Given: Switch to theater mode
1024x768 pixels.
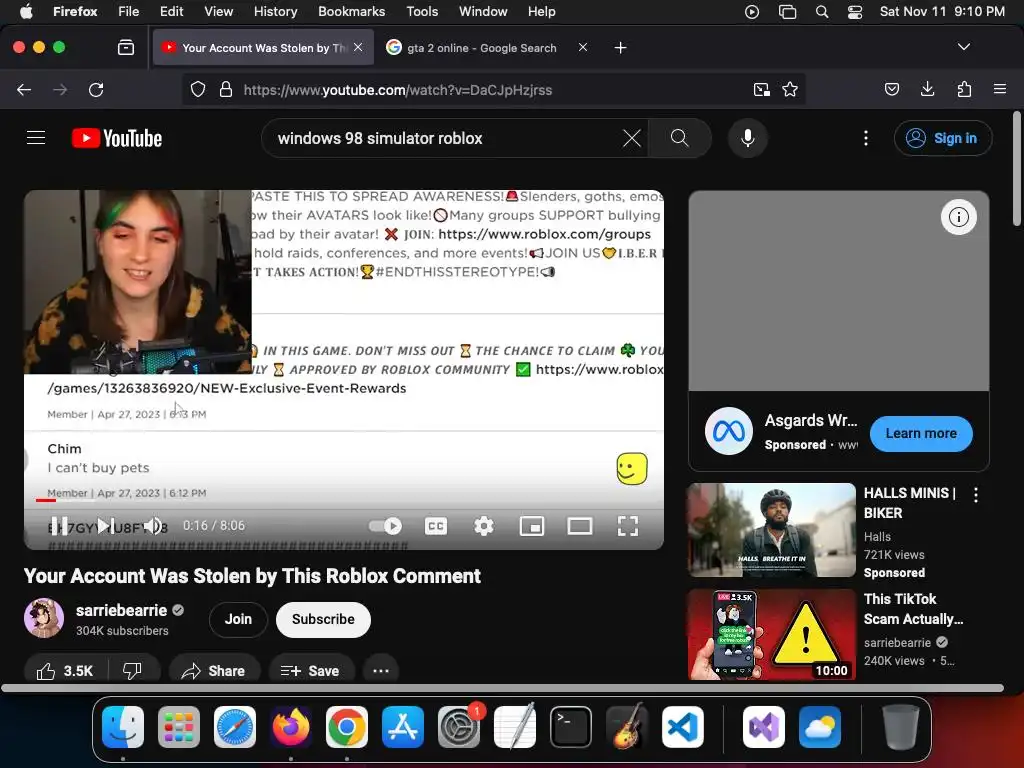Looking at the screenshot, I should tap(580, 526).
